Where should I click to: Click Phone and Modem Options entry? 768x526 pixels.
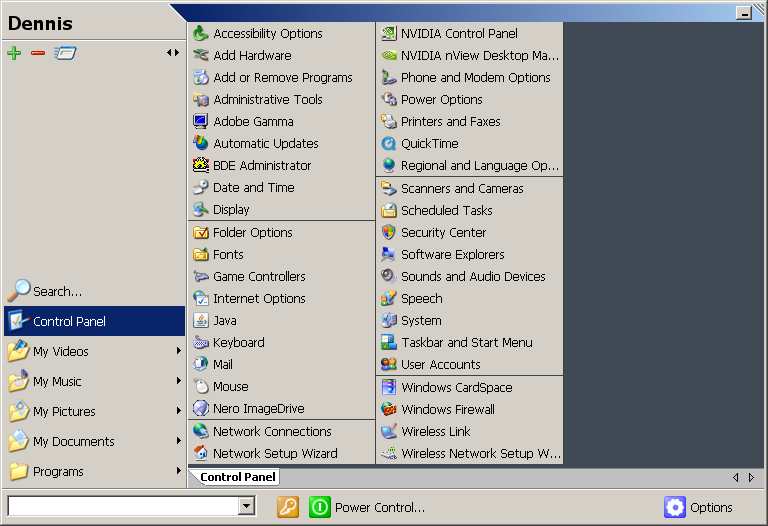469,77
